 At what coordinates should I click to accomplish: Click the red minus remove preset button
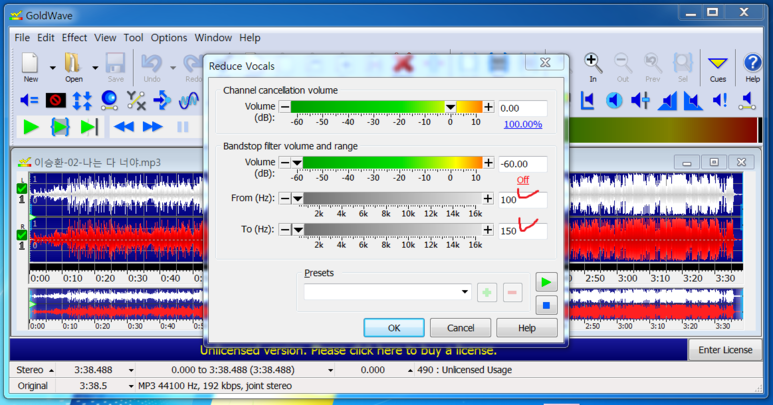point(512,292)
